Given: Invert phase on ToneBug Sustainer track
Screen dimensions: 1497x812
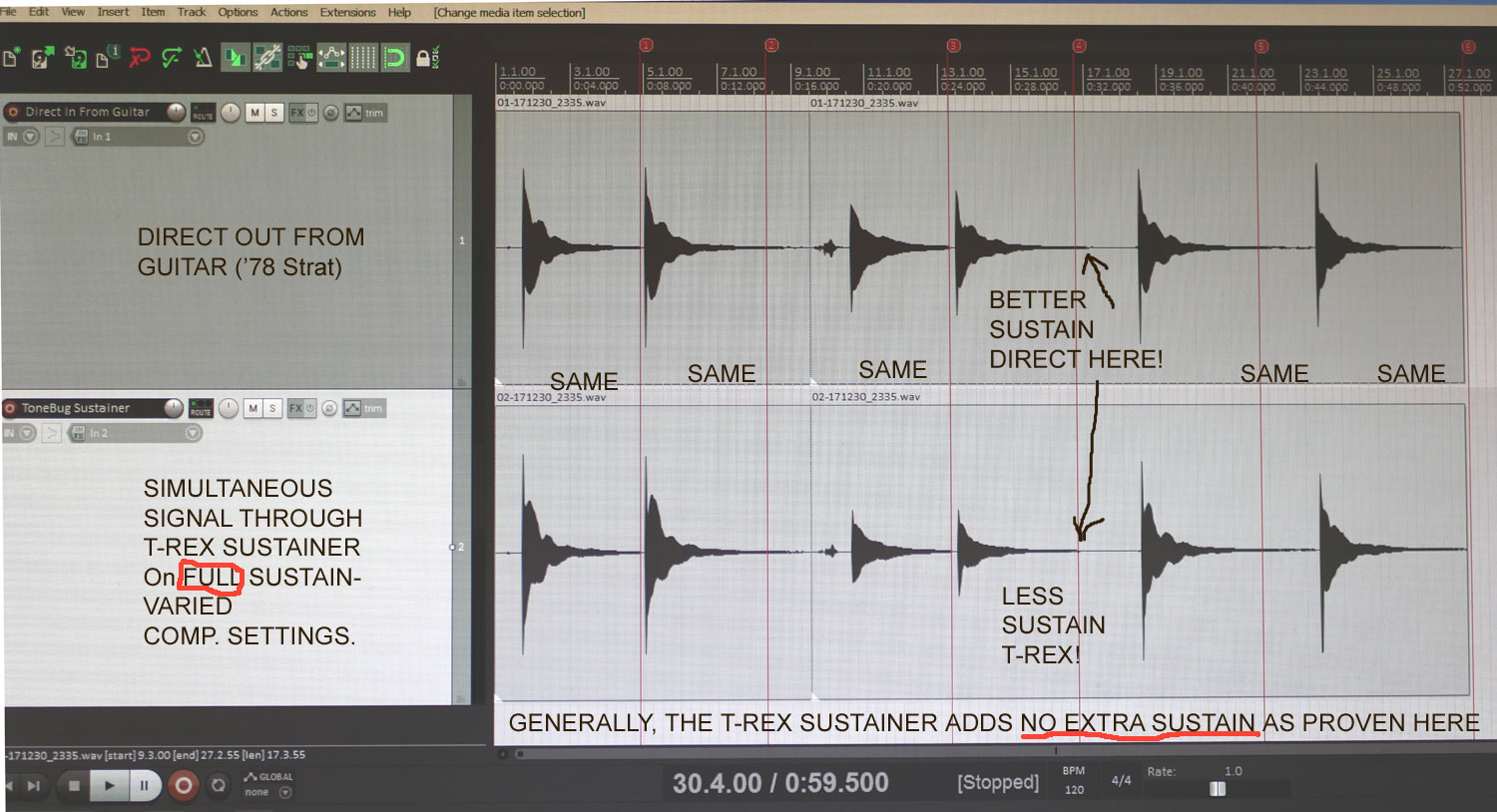Looking at the screenshot, I should click(328, 408).
